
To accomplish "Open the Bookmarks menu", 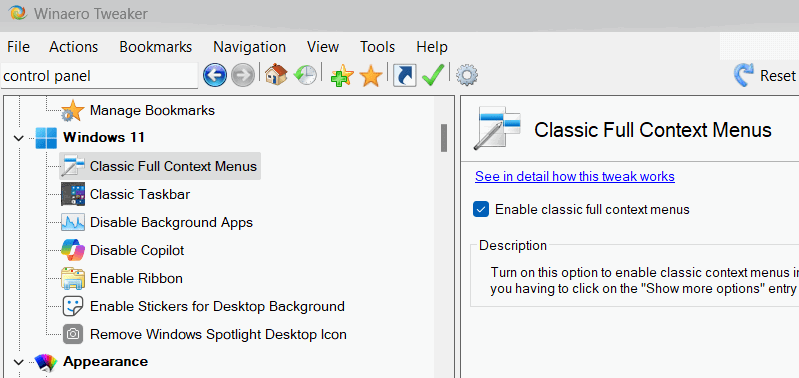I will pos(155,47).
